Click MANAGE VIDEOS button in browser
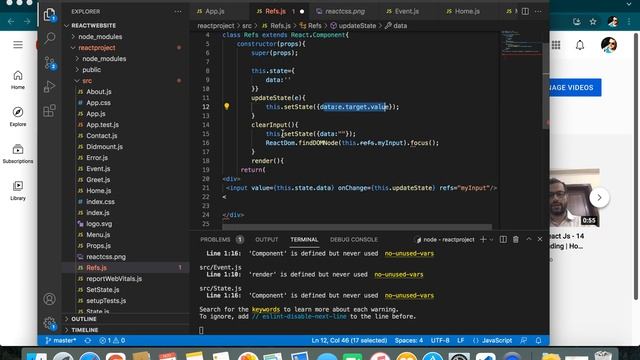This screenshot has width=640, height=360. (x=575, y=87)
